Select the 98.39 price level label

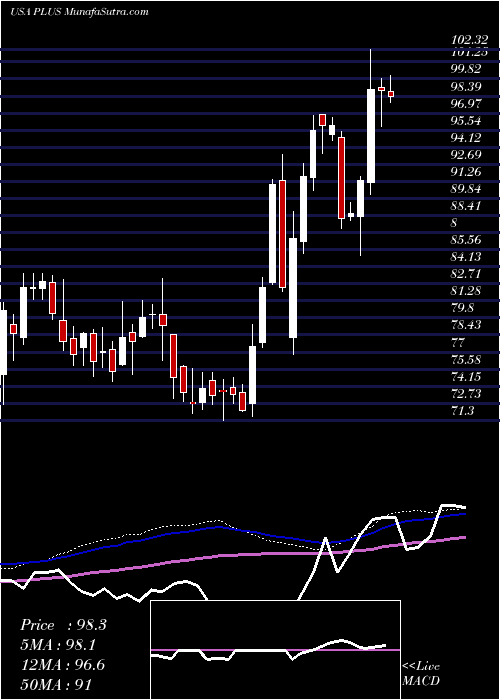[x=467, y=86]
